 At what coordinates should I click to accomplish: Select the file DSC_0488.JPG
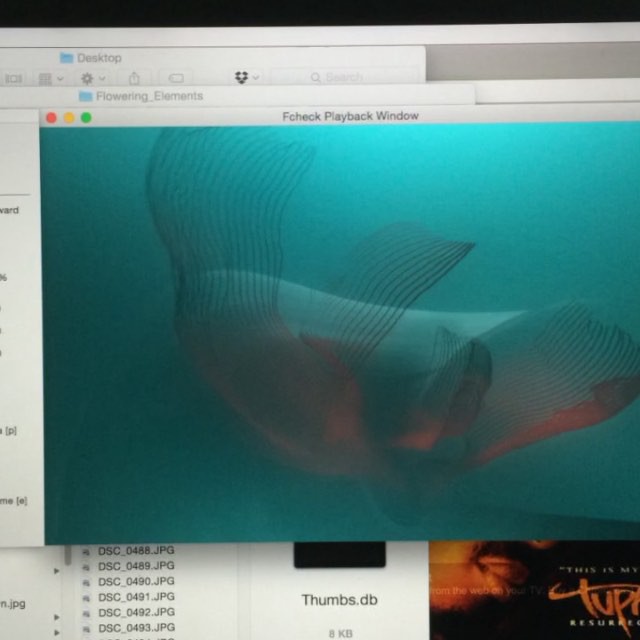click(x=136, y=550)
